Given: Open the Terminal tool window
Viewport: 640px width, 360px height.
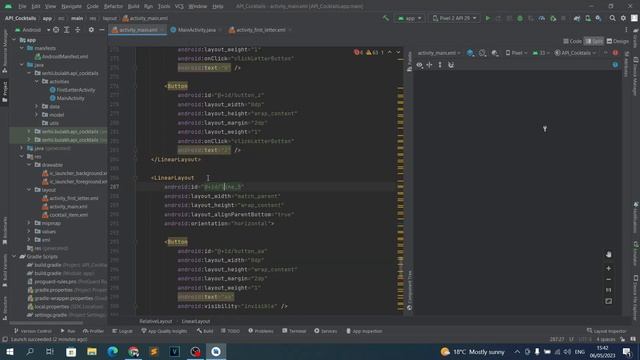Looking at the screenshot, I should click(294, 331).
